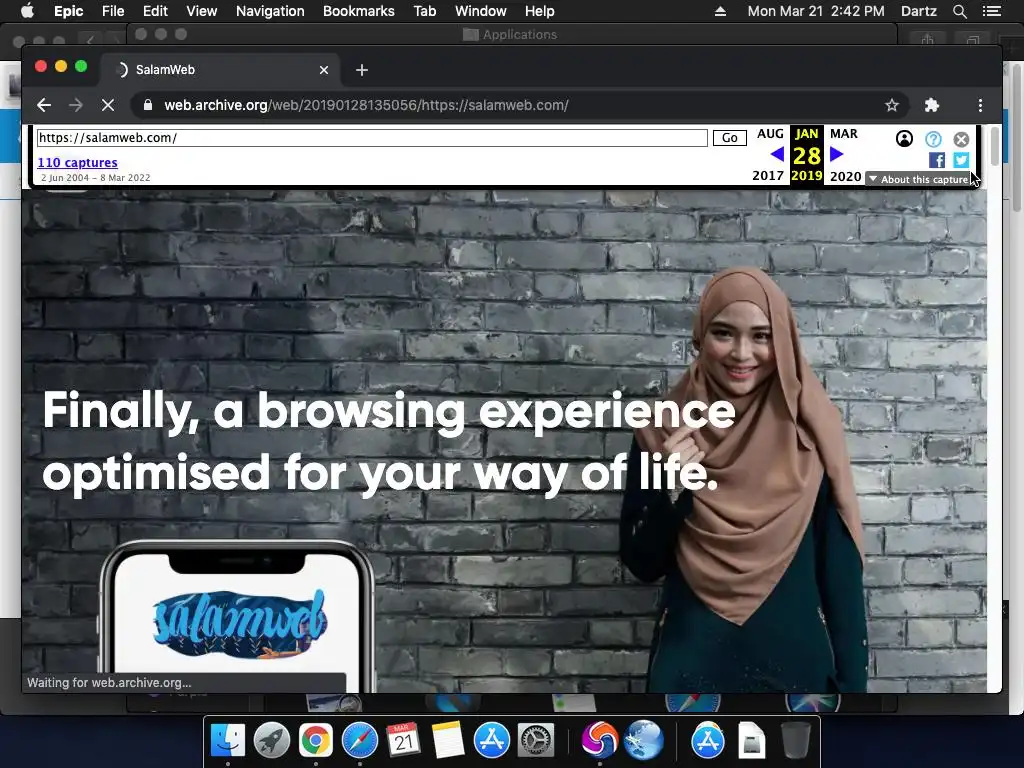This screenshot has width=1024, height=768.
Task: Go to next capture with blue right arrow
Action: [x=837, y=154]
